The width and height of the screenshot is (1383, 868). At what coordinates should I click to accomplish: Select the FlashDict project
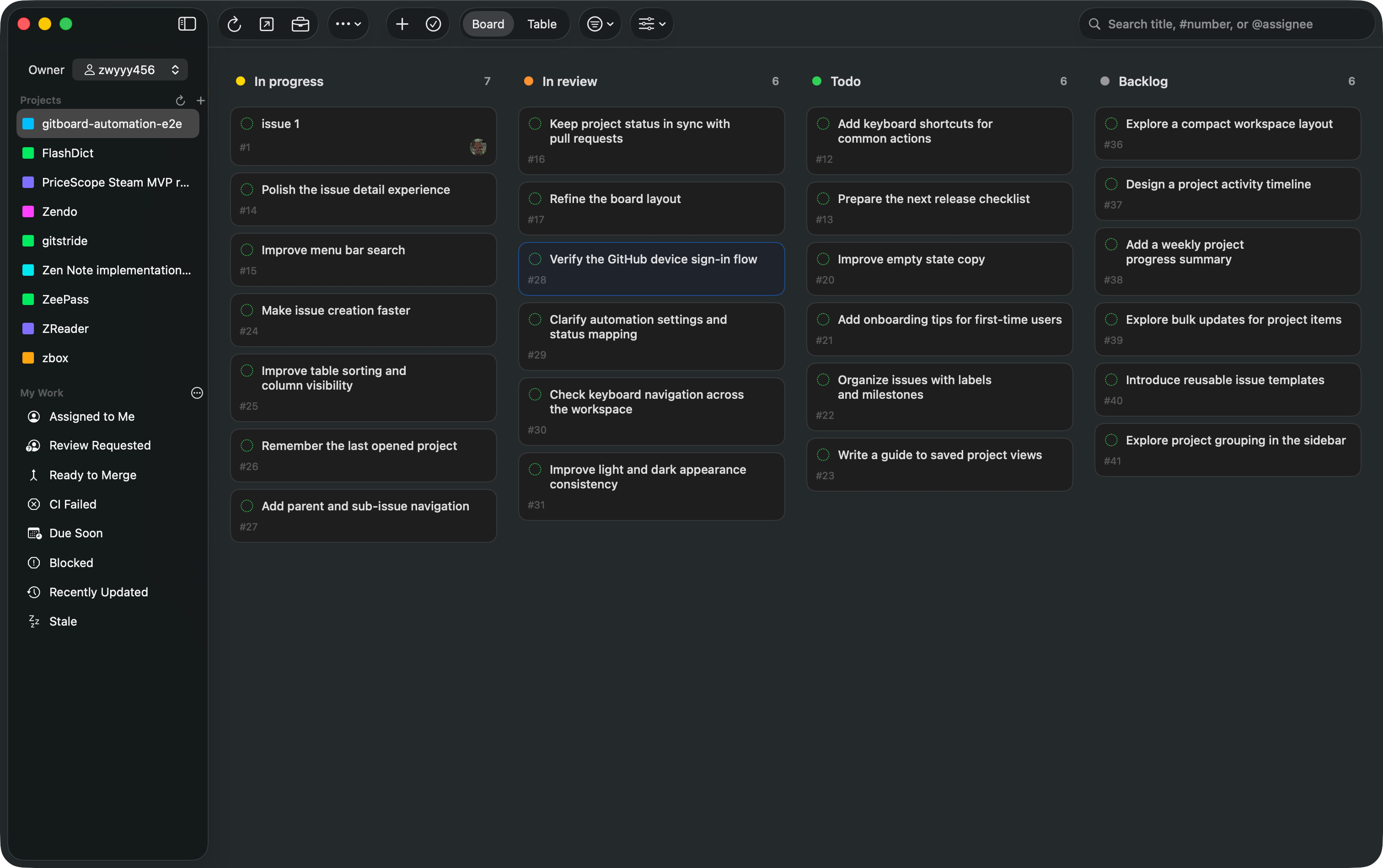pos(108,153)
